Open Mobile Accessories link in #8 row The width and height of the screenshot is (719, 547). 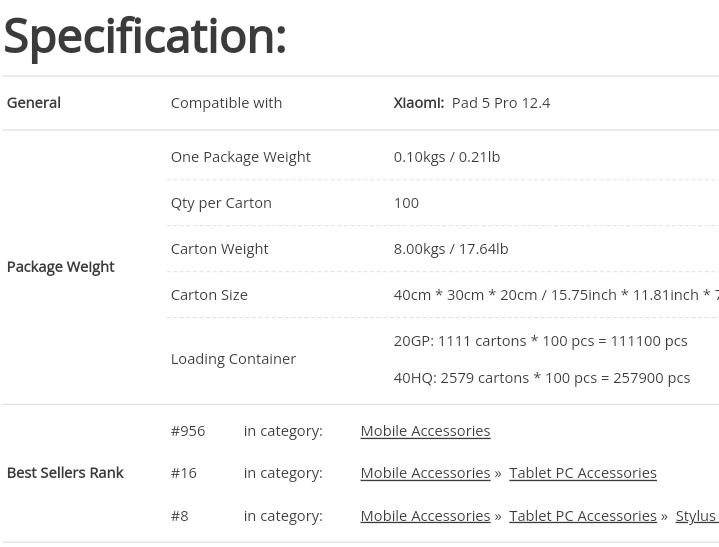(426, 516)
